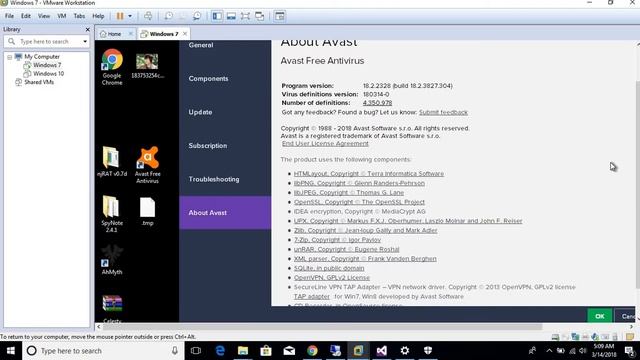640x360 pixels.
Task: Open the snapshot manager toolbar icon
Action: 197,16
